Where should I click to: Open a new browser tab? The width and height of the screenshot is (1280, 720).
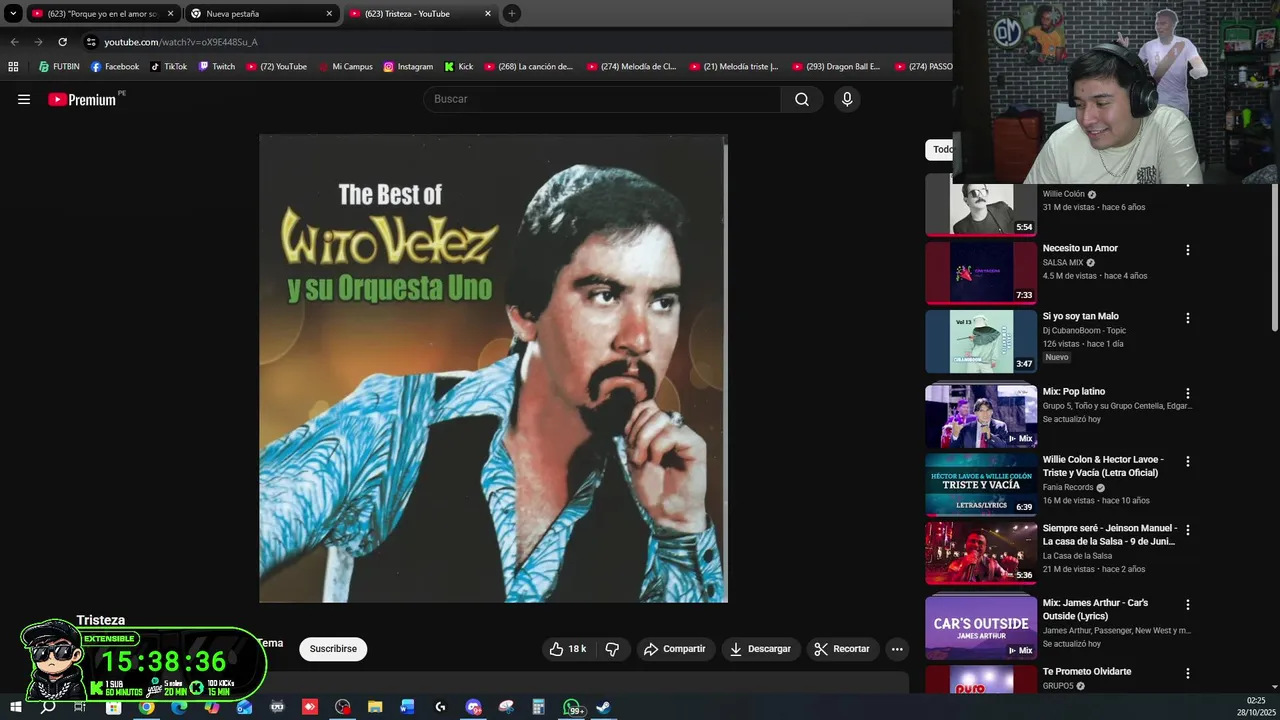511,14
